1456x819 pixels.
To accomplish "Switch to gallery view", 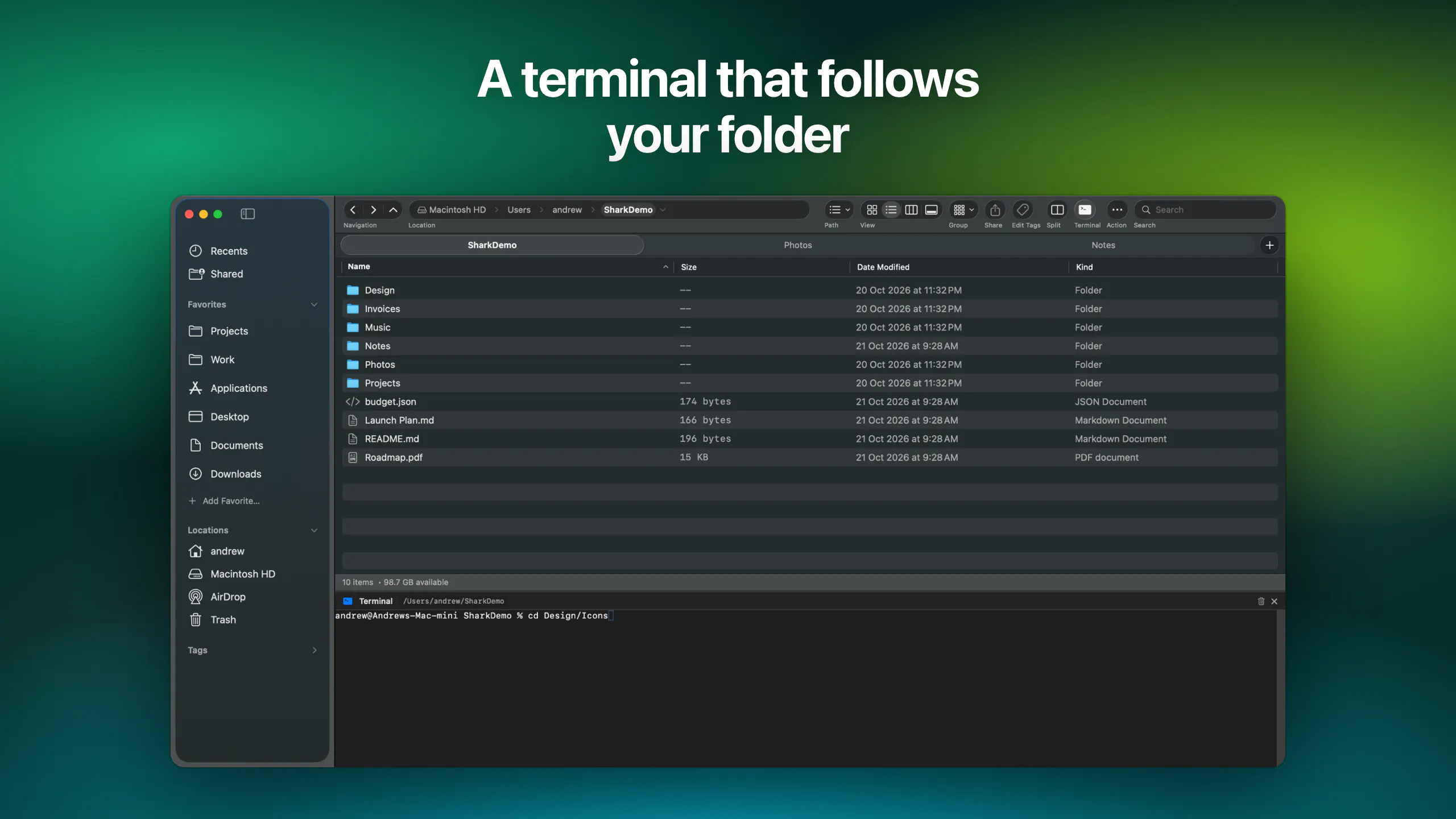I will tap(931, 210).
